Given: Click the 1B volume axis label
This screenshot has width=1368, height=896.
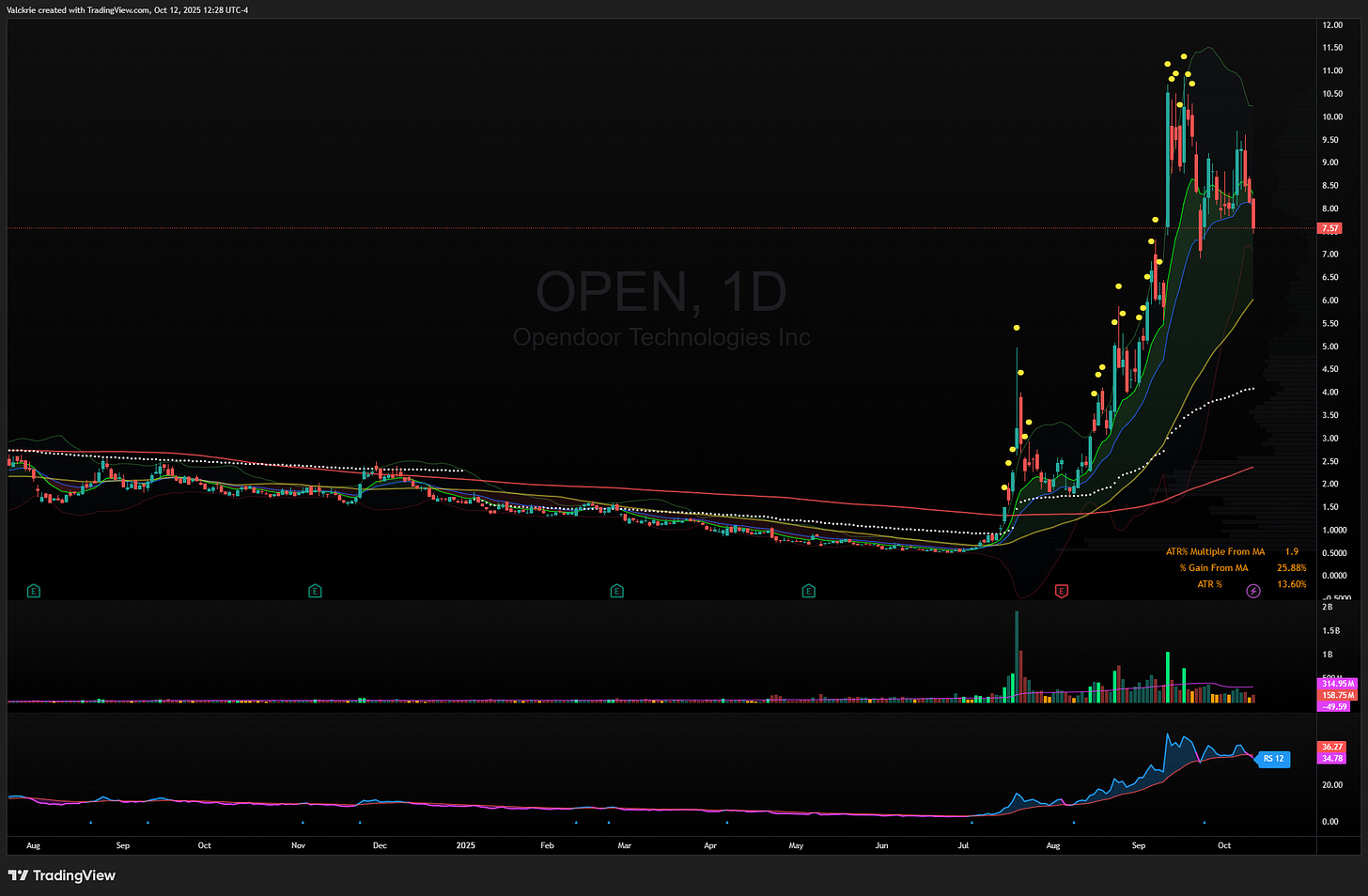Looking at the screenshot, I should [x=1328, y=655].
